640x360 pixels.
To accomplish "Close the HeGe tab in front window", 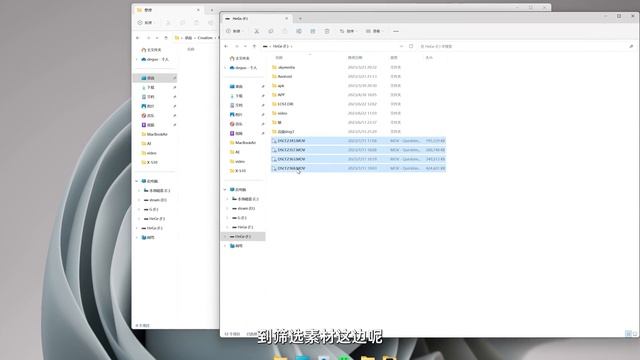I will point(286,19).
